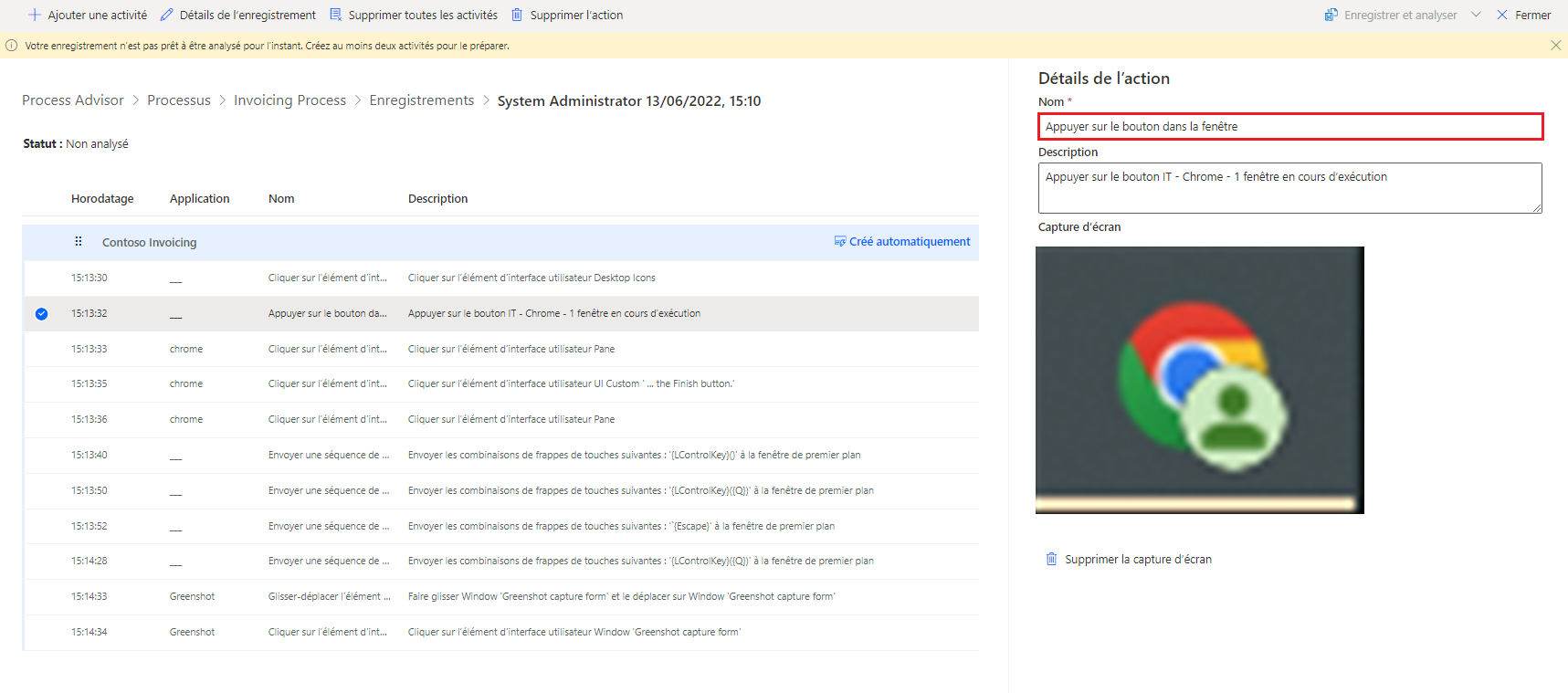Uncheck the selected 15:13:32 row checkbox
Viewport: 1568px width, 693px height.
coord(41,314)
